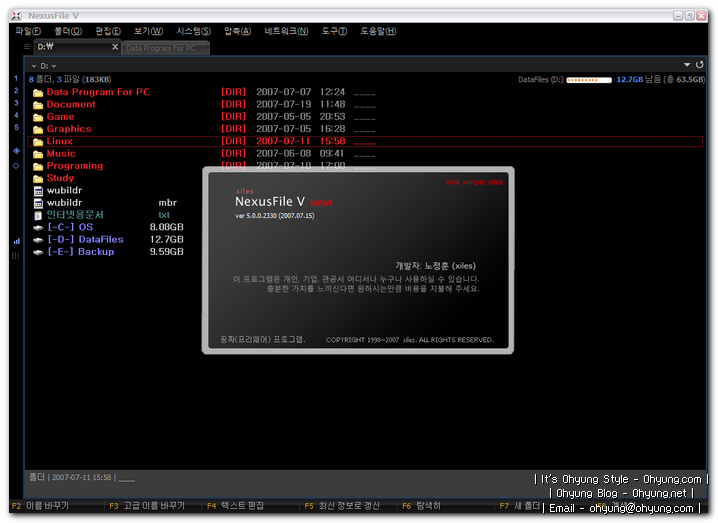Image resolution: width=718 pixels, height=523 pixels.
Task: Click the Document folder icon
Action: tap(38, 105)
